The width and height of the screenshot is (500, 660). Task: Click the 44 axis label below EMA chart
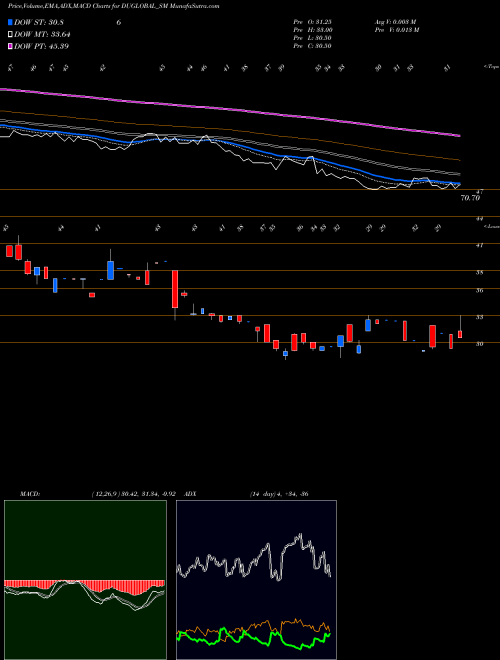pyautogui.click(x=479, y=218)
